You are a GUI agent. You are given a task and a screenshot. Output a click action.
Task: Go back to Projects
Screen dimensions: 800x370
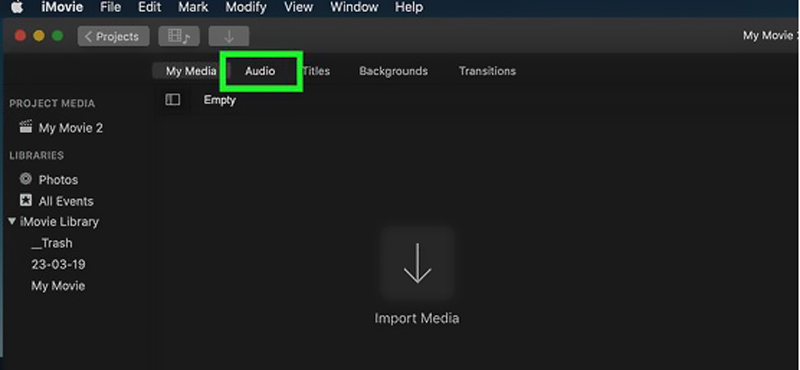click(x=113, y=36)
